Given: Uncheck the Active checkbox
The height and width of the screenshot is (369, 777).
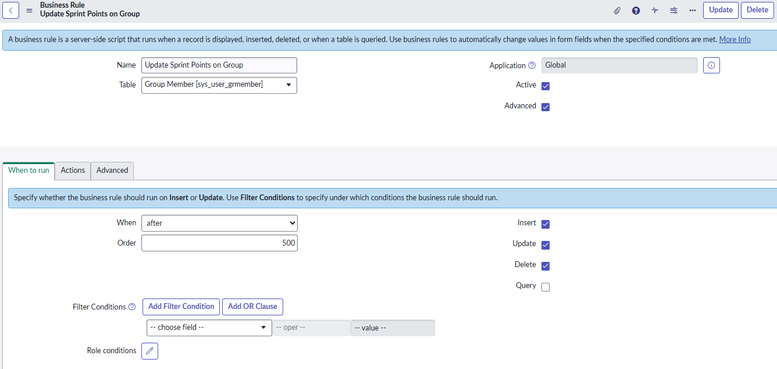Looking at the screenshot, I should tap(546, 86).
